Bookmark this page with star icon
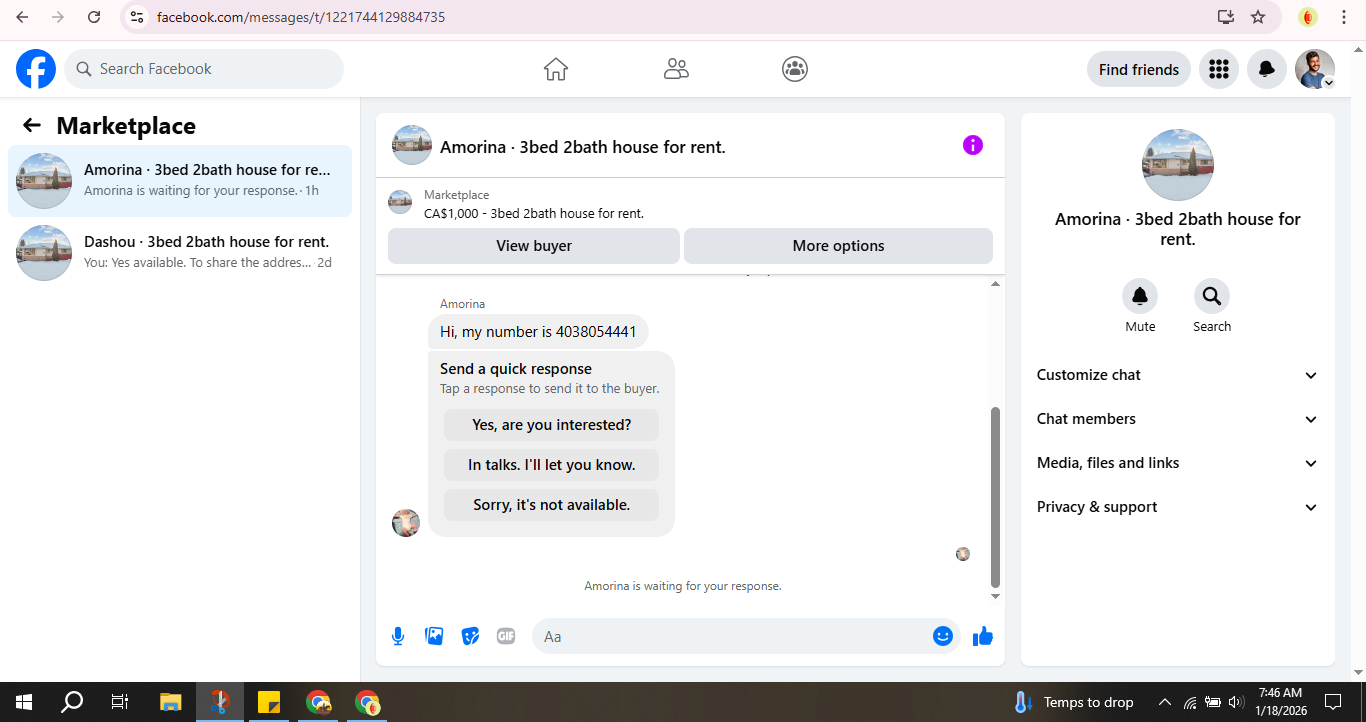The image size is (1366, 722). point(1258,17)
